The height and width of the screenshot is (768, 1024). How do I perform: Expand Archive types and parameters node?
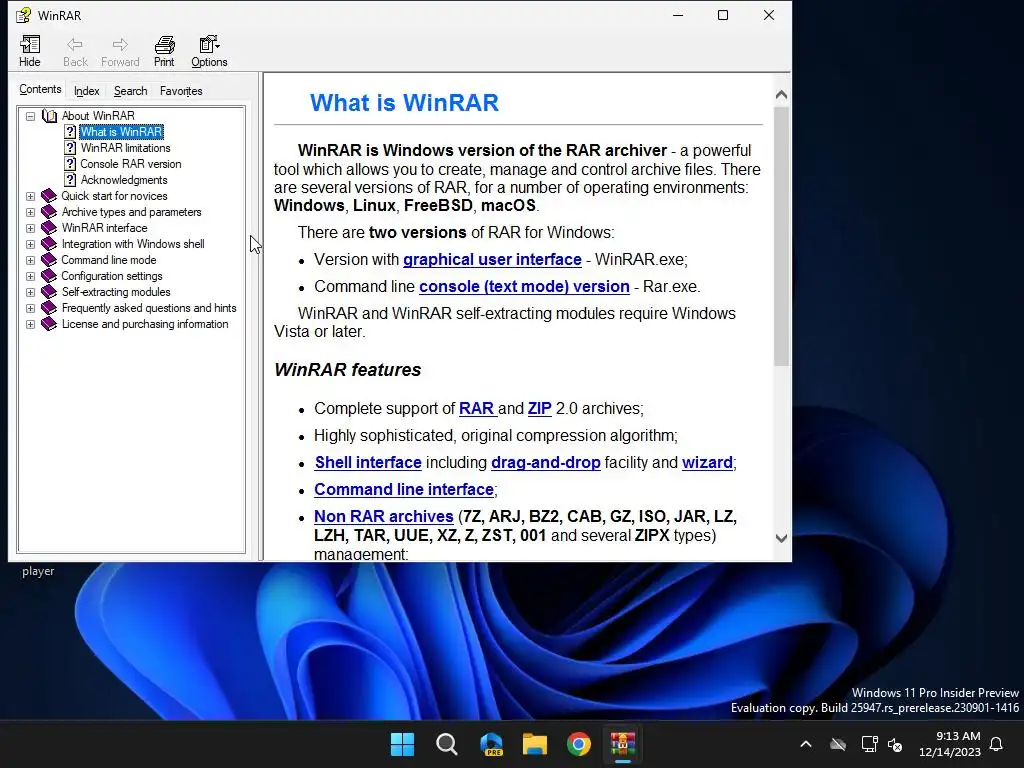pos(30,212)
